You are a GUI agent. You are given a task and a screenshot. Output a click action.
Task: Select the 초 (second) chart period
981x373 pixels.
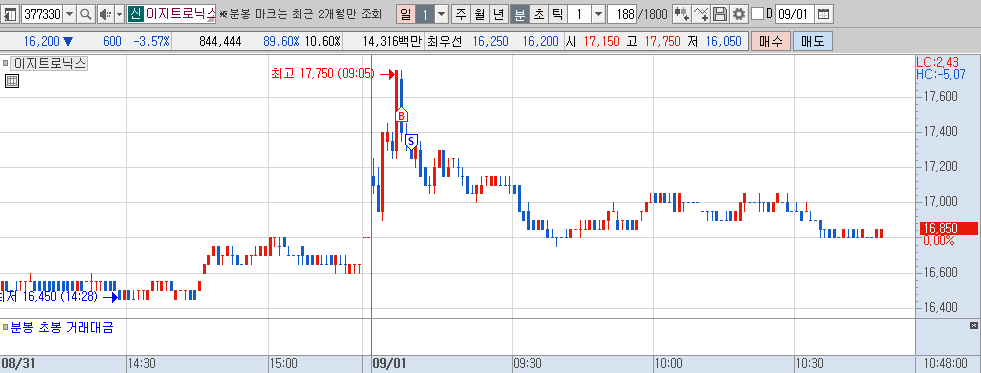tap(538, 13)
